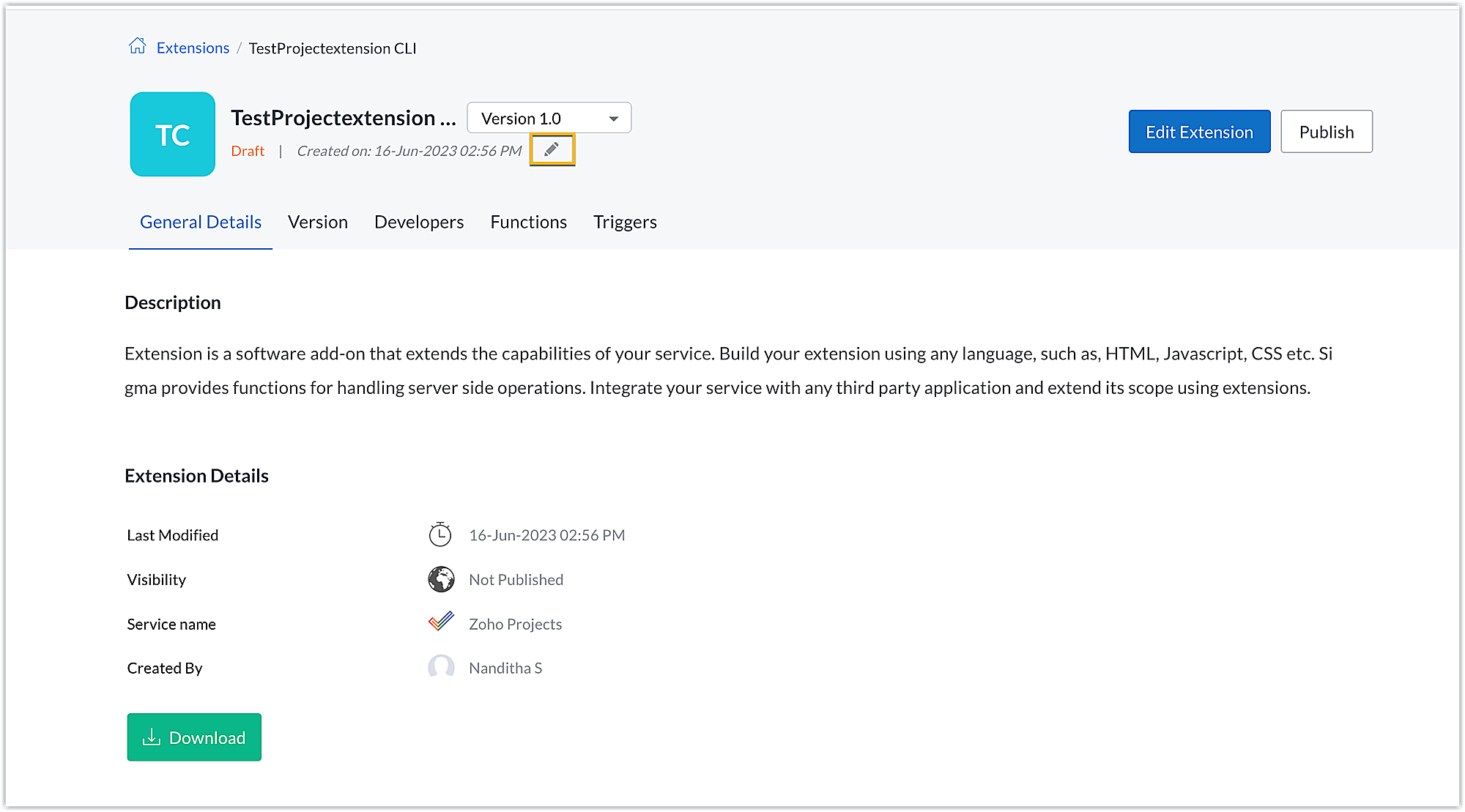Open the Developers tab
The width and height of the screenshot is (1465, 812).
tap(419, 222)
